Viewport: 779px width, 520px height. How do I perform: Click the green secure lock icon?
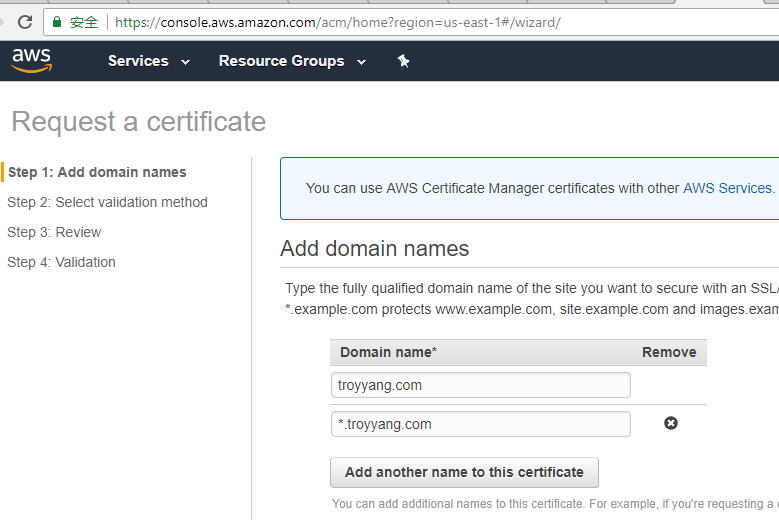57,22
